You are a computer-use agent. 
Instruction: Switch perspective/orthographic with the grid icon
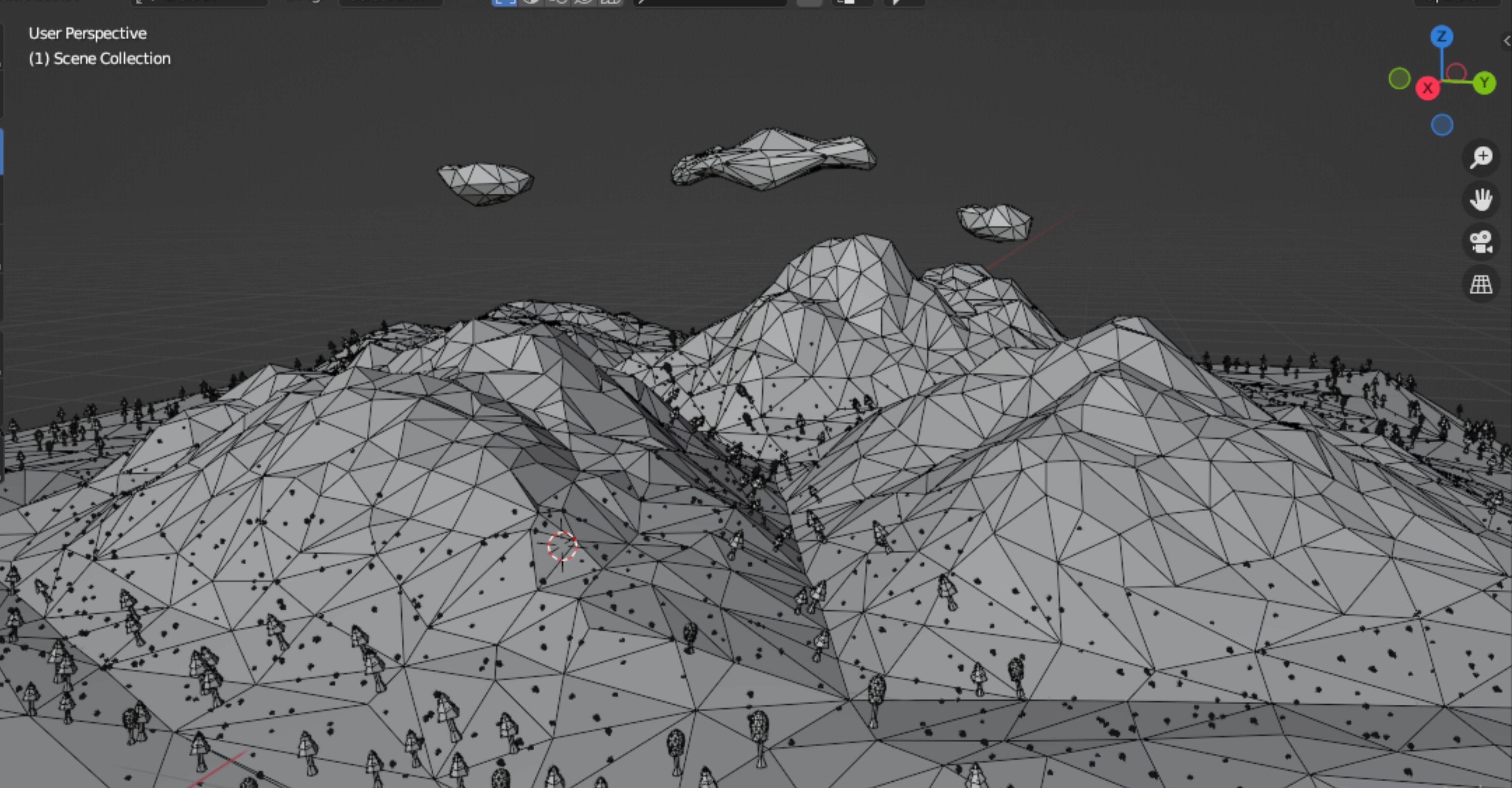tap(1481, 285)
